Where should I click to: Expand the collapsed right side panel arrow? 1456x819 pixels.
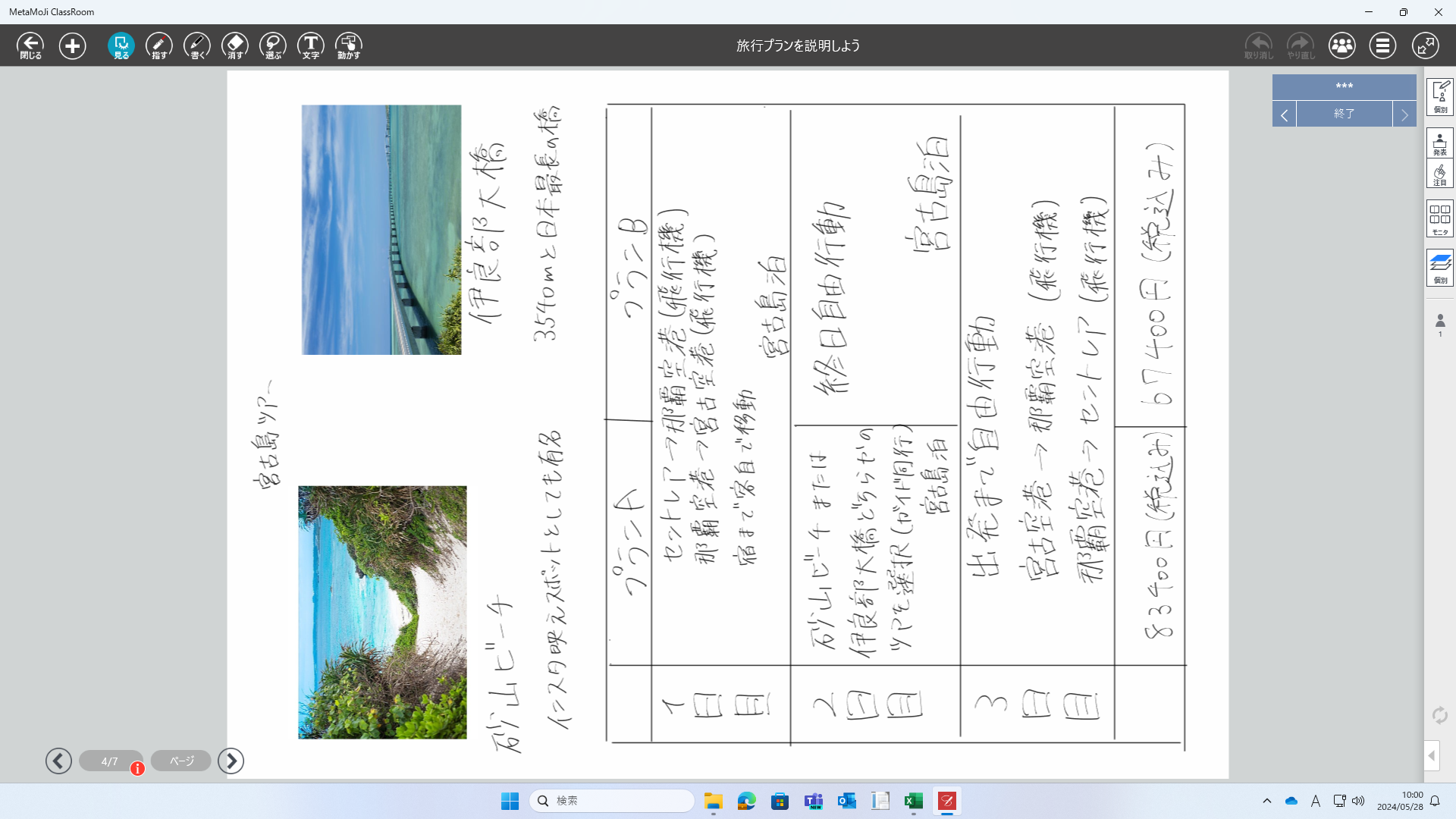(x=1432, y=755)
